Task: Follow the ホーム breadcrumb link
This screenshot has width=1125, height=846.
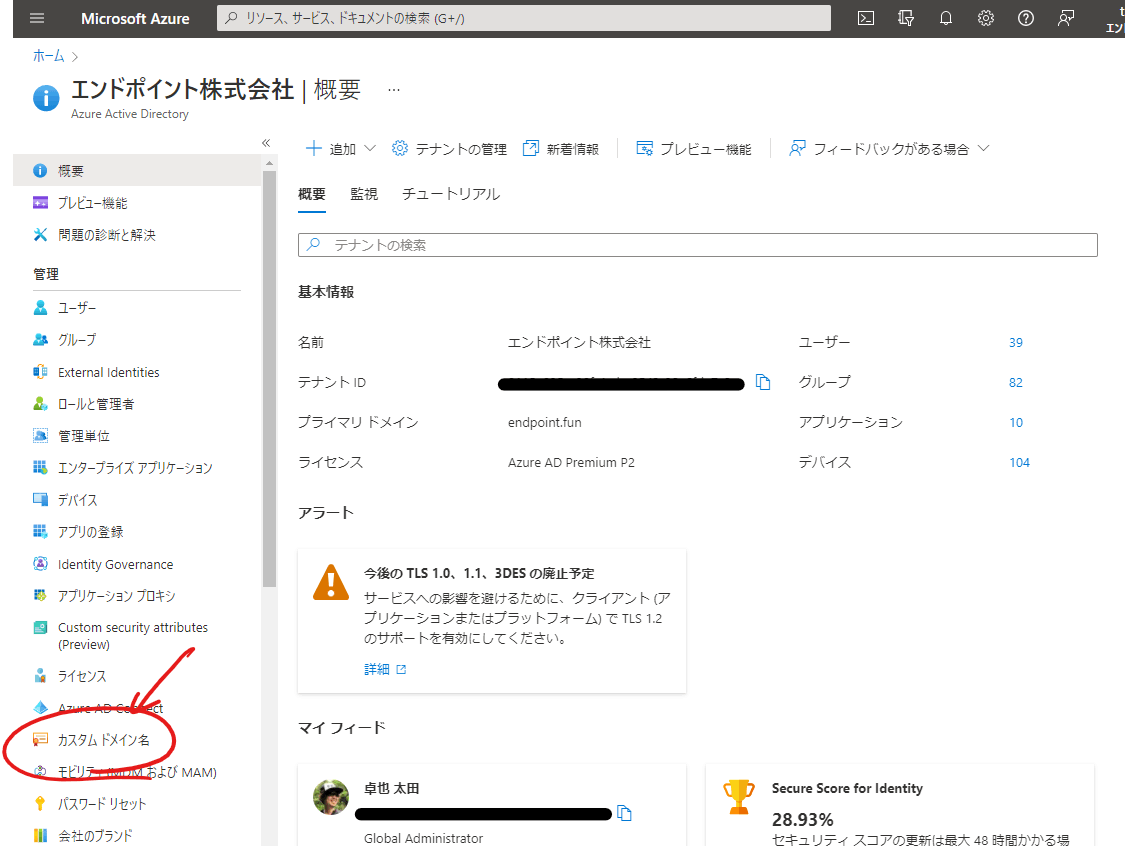Action: coord(48,56)
